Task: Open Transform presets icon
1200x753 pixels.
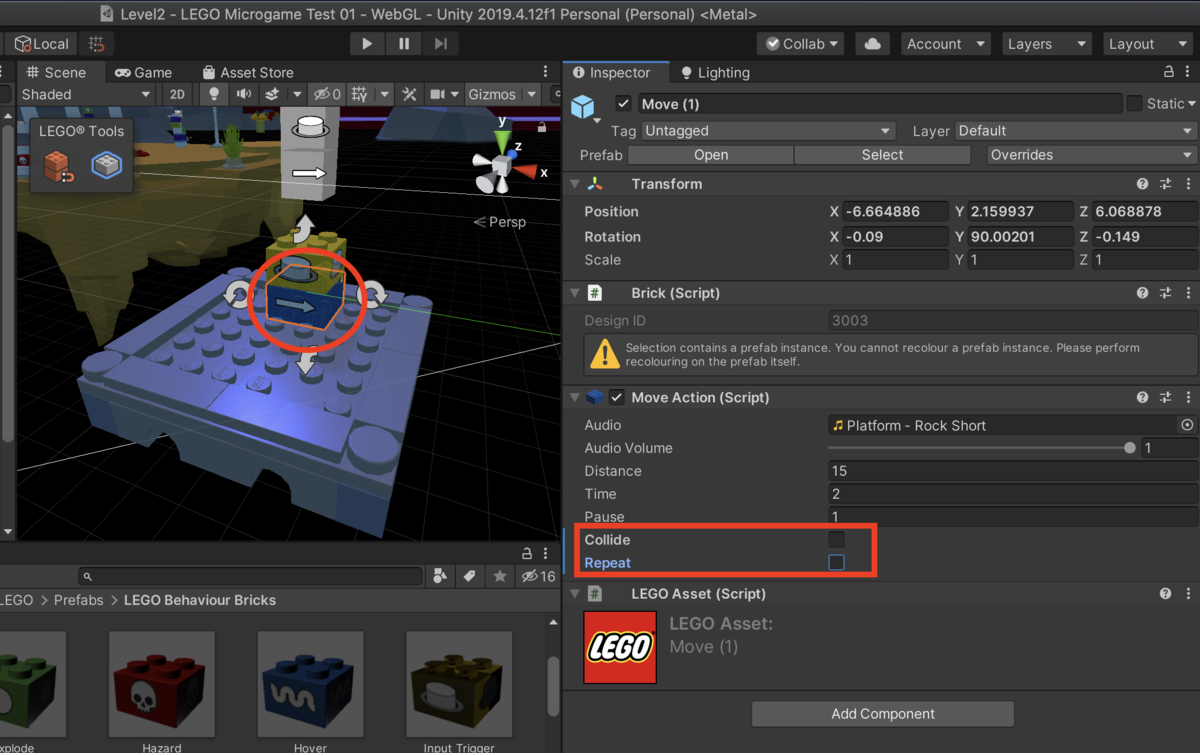Action: pos(1165,184)
